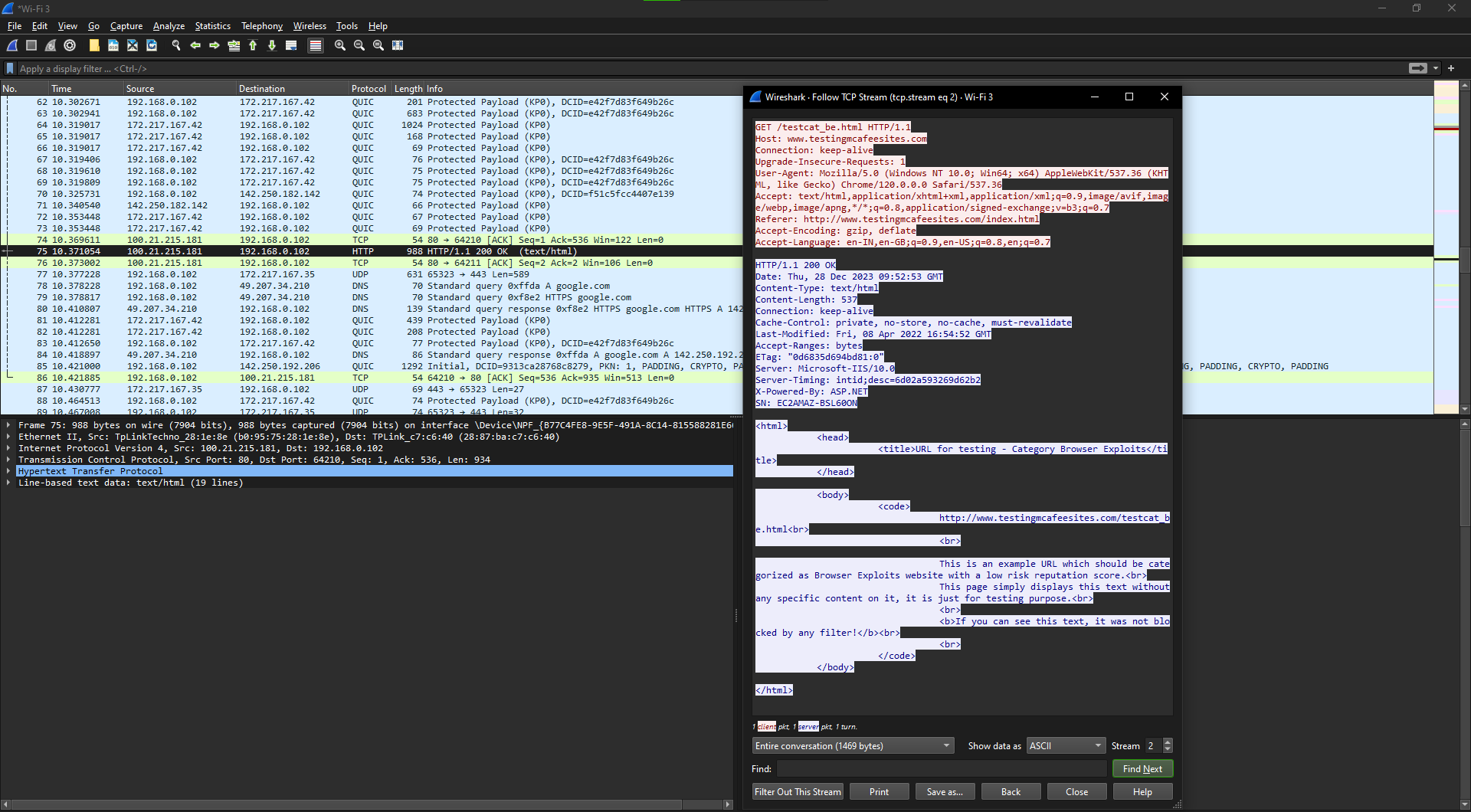Apply display filter arrow button
Screen dimensions: 1471x812
pyautogui.click(x=1418, y=68)
